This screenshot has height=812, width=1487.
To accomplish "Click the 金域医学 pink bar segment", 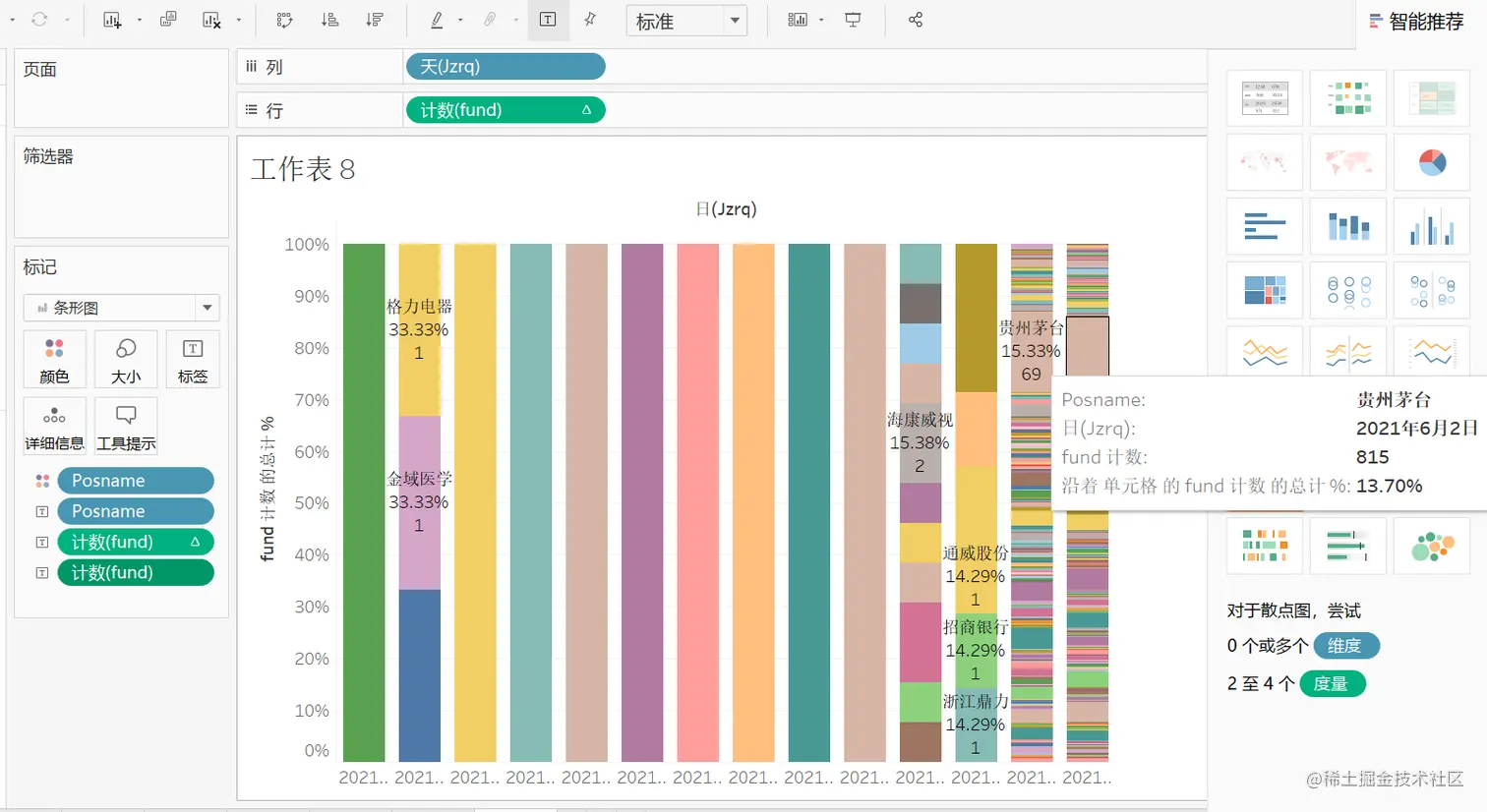I will click(x=420, y=502).
